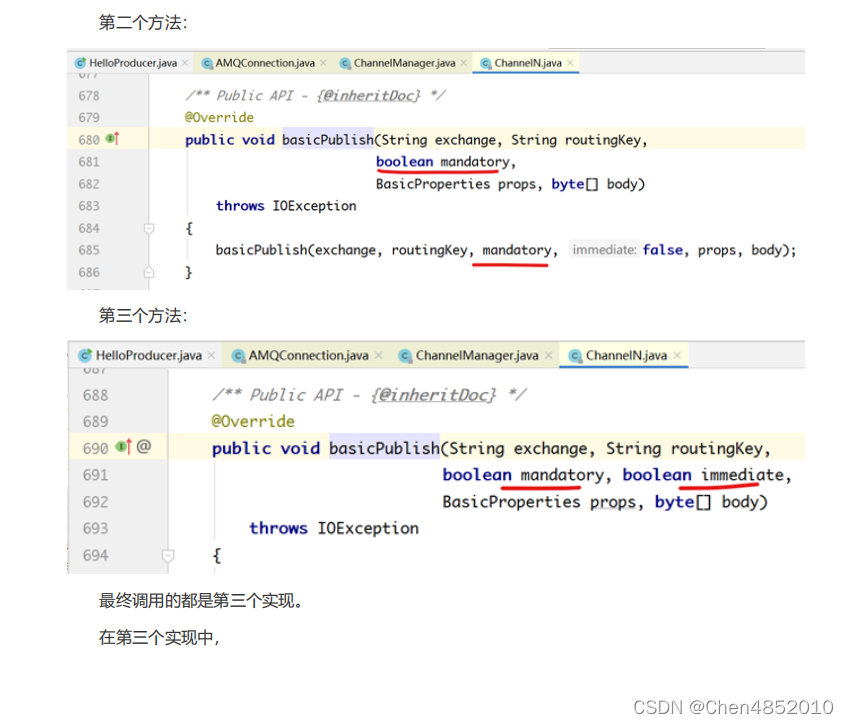Click the fold end marker on line 686

click(149, 272)
